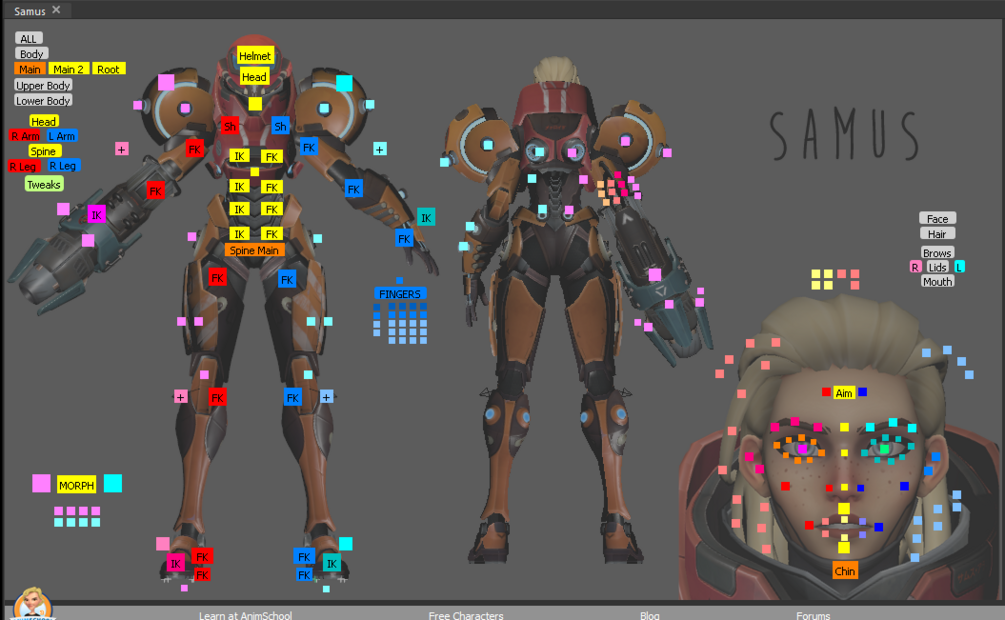Screen dimensions: 1005x620
Task: Select the cyan L lids button
Action: pyautogui.click(x=959, y=267)
